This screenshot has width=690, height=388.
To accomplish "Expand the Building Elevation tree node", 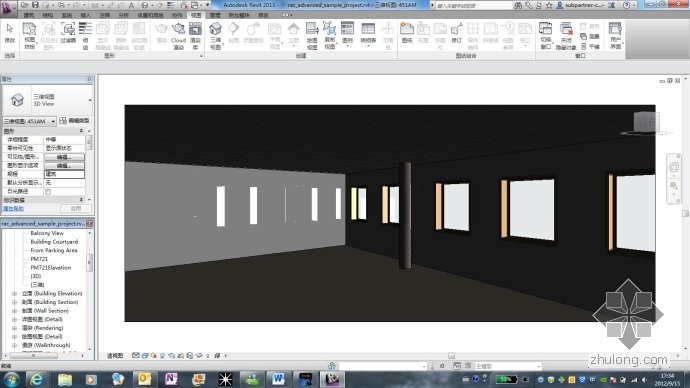I will pyautogui.click(x=14, y=293).
